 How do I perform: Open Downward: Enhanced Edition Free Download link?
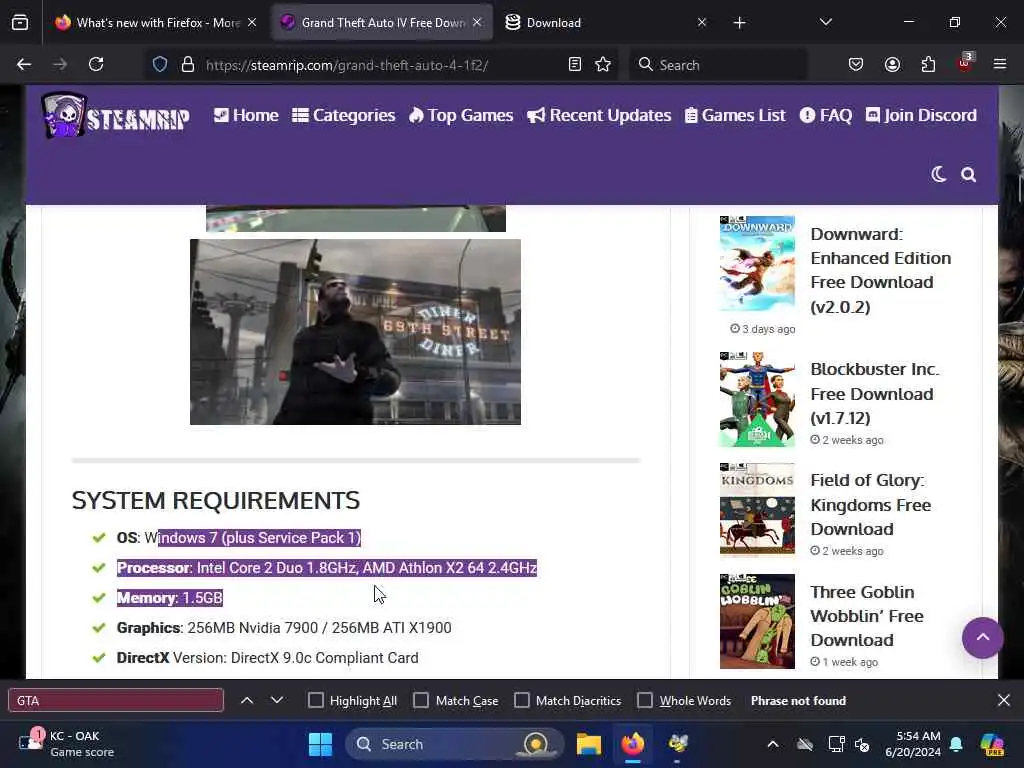(880, 270)
